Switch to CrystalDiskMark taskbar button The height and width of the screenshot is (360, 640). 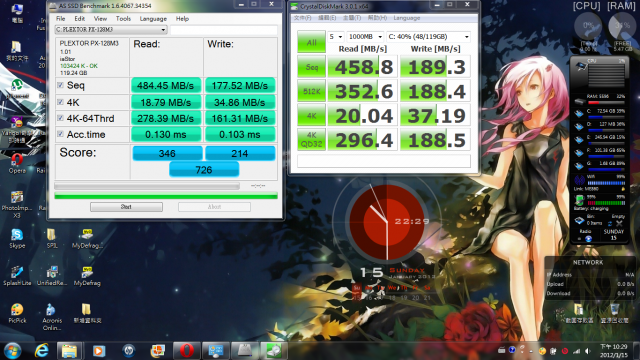274,351
